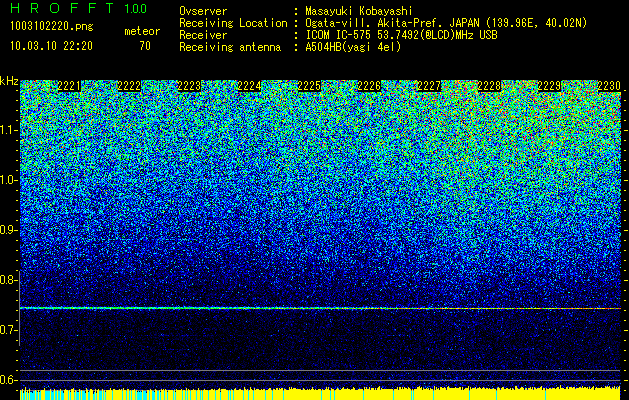Click the time marker 2224

(249, 86)
